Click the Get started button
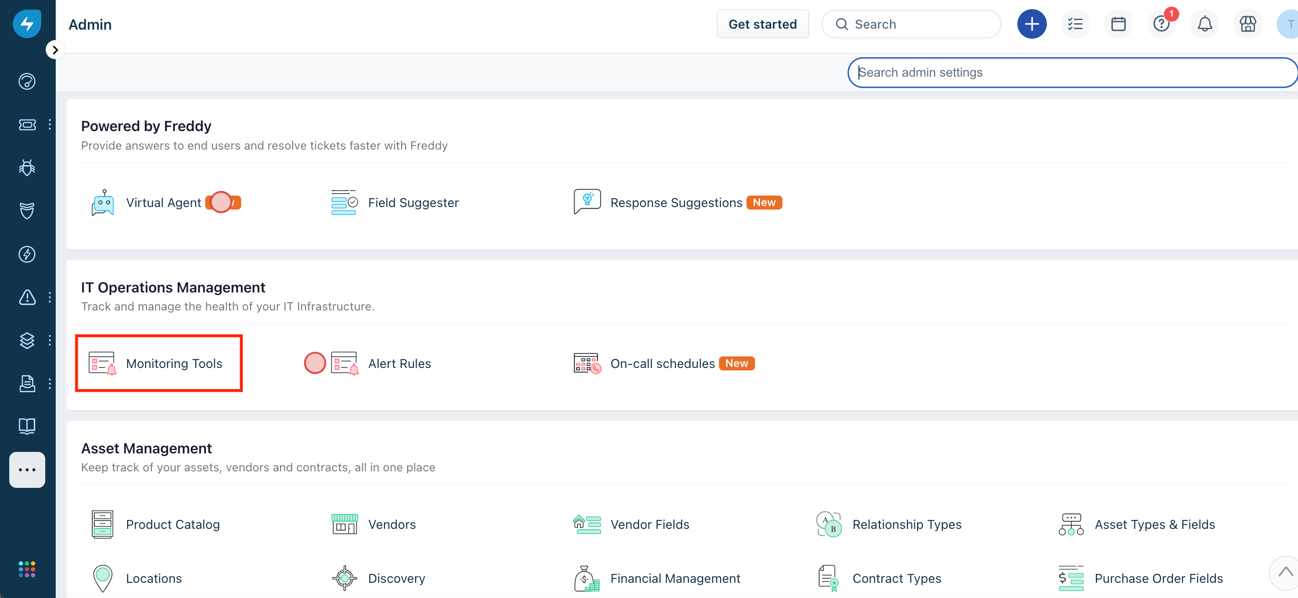 (762, 23)
